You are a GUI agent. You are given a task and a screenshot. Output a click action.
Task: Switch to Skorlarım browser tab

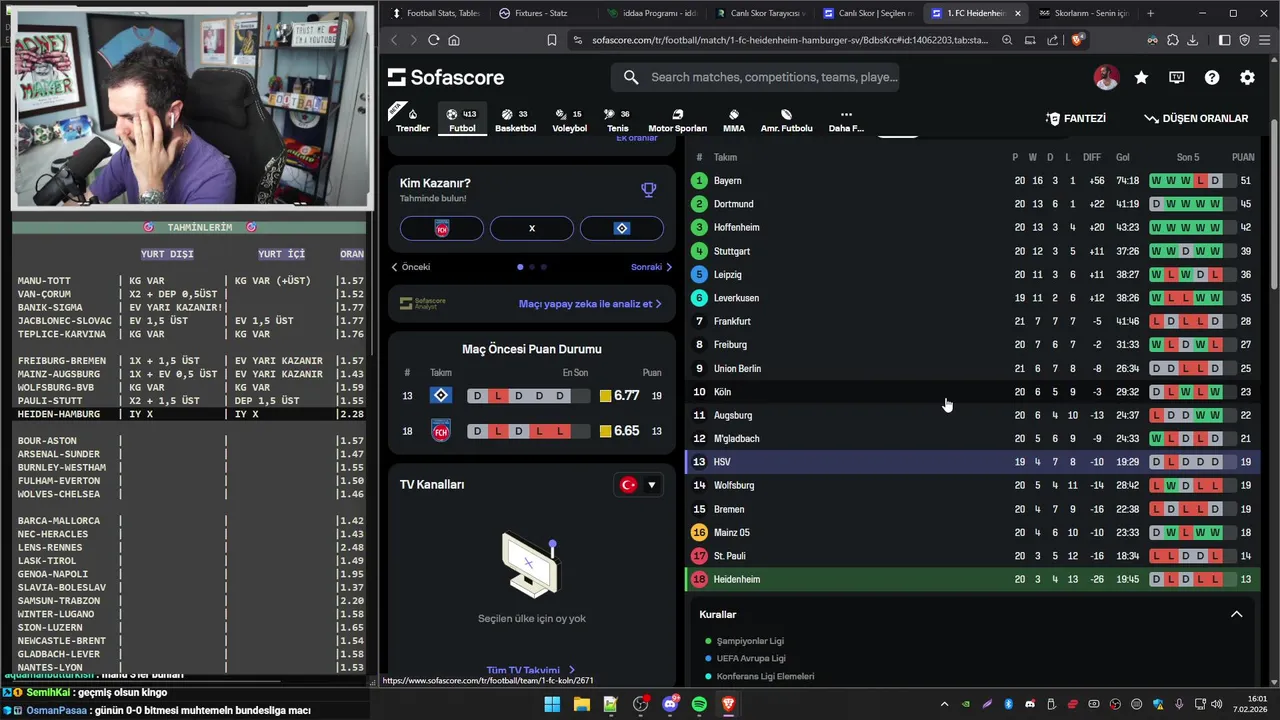tap(1084, 13)
